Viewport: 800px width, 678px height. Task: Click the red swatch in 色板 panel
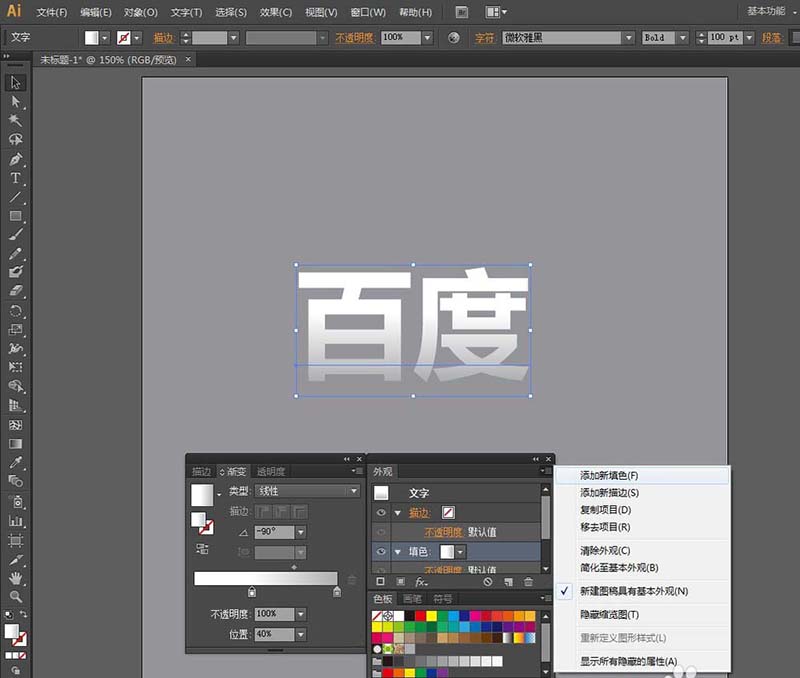[420, 616]
